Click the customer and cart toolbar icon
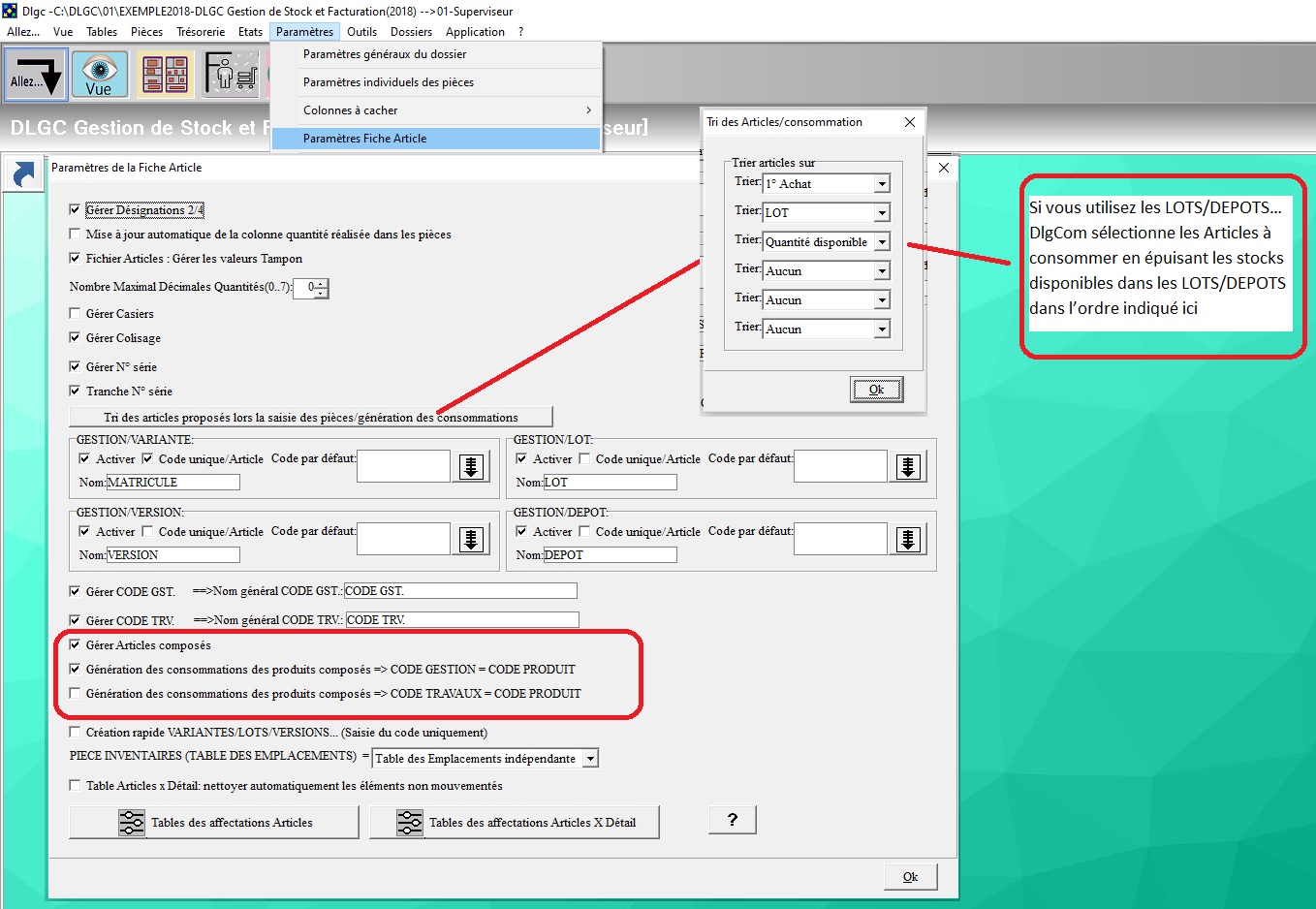The height and width of the screenshot is (909, 1316). (x=231, y=75)
